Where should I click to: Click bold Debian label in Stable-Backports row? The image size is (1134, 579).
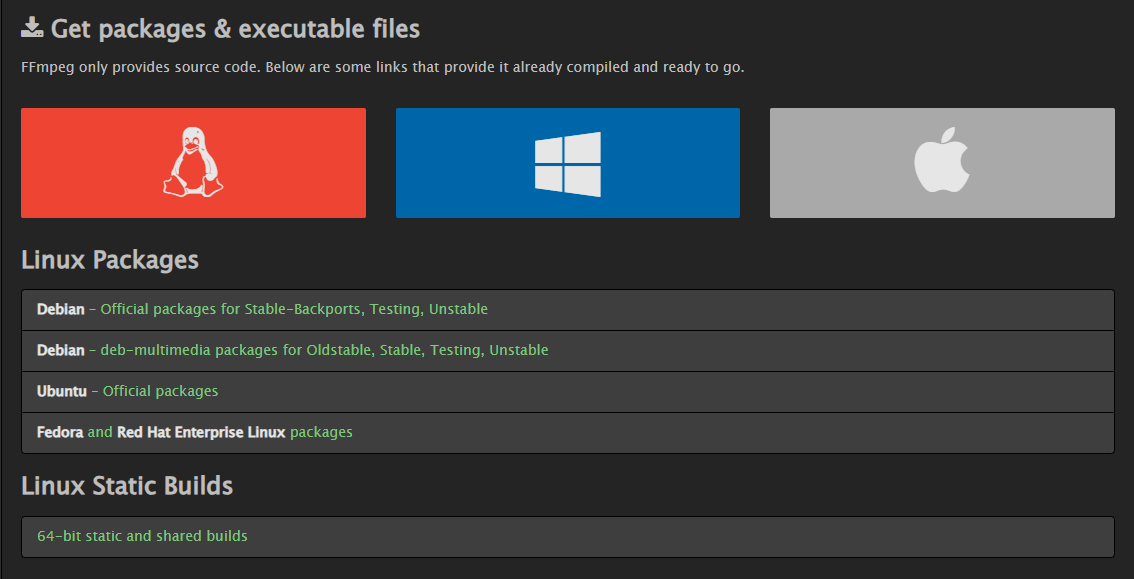point(61,309)
